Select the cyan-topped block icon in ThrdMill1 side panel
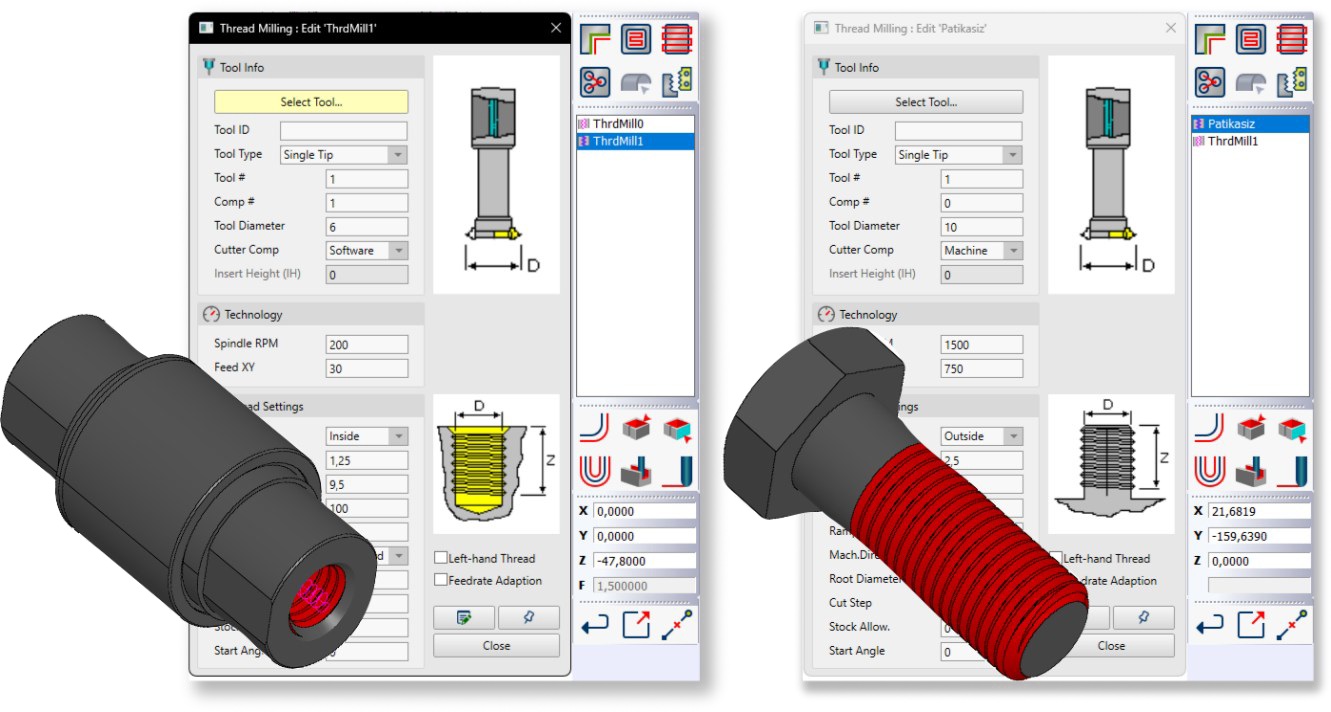 point(679,429)
